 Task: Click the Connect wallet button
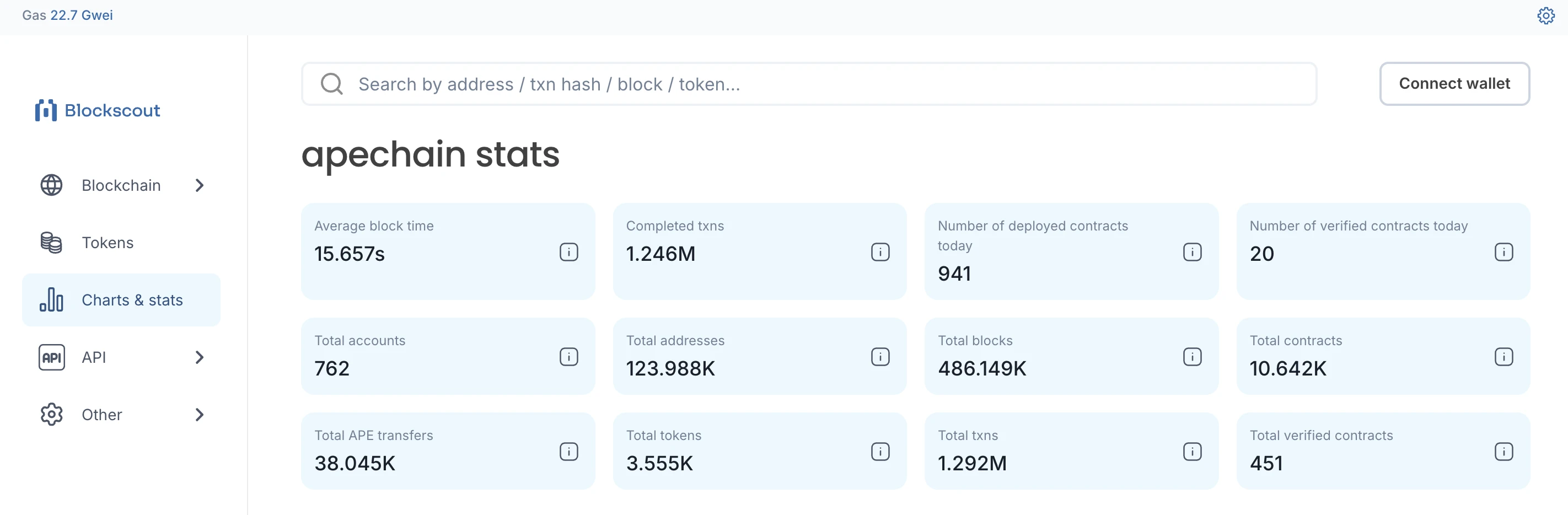click(x=1453, y=84)
